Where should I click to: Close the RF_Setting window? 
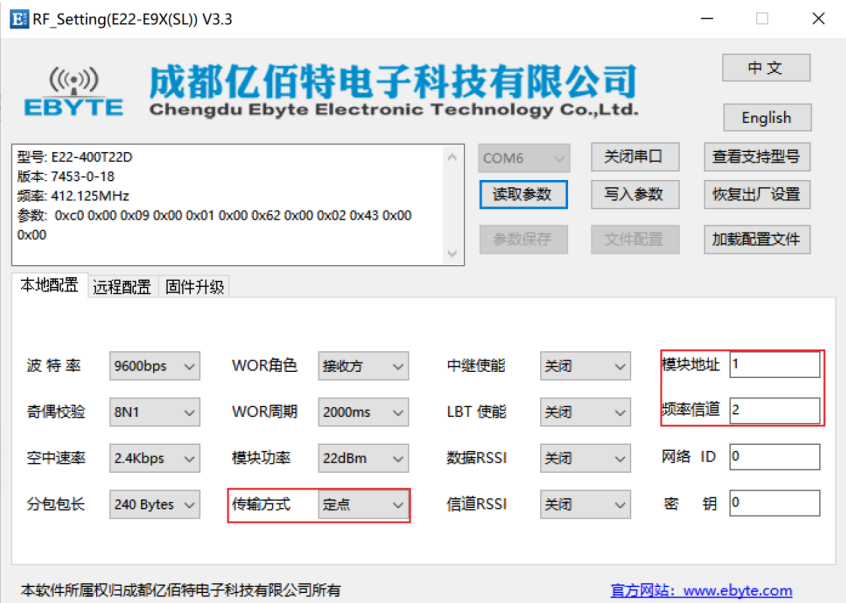coord(818,19)
